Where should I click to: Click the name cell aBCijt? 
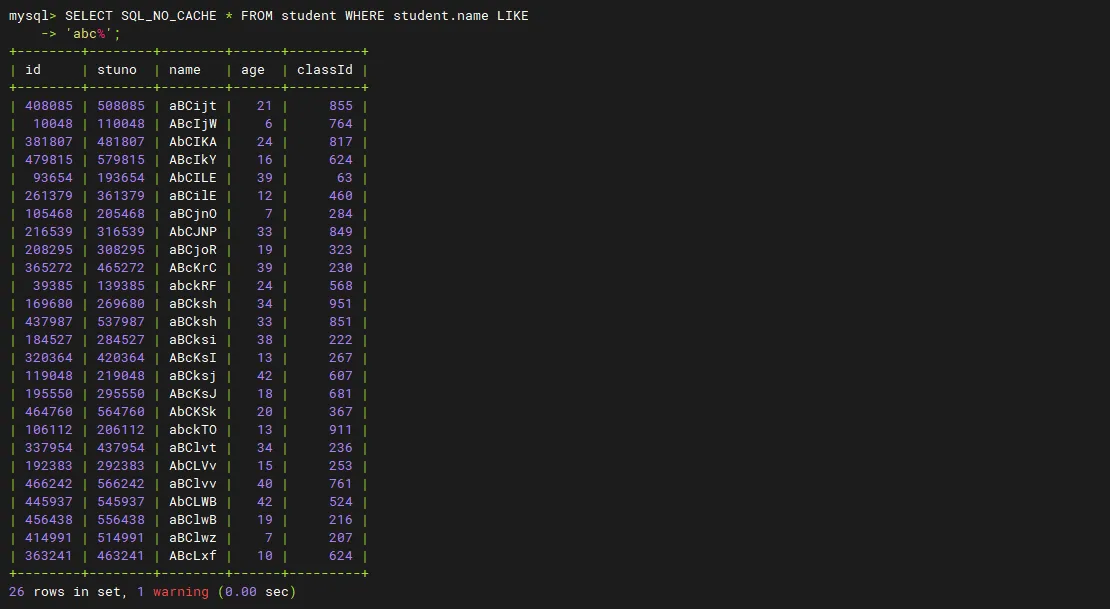pos(192,106)
